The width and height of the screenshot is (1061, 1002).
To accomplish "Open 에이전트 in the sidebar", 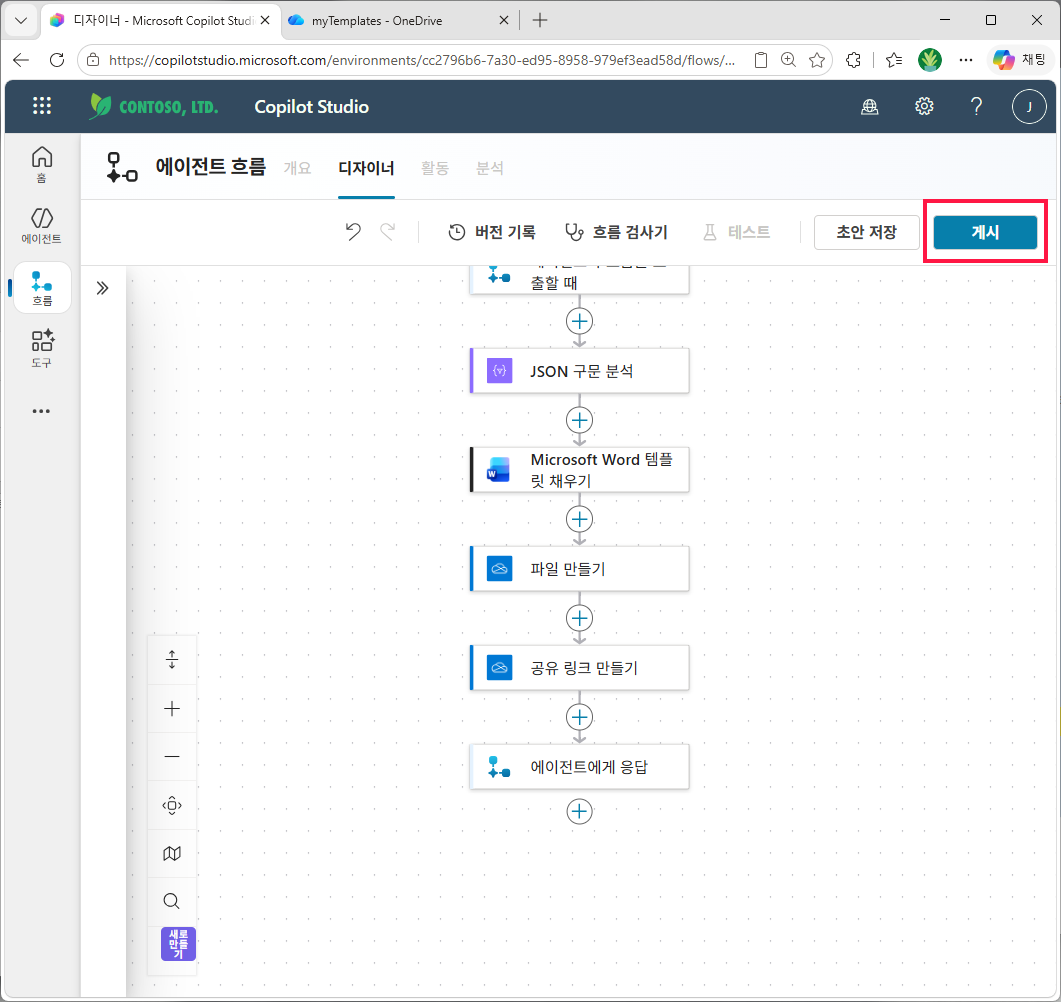I will (x=41, y=226).
